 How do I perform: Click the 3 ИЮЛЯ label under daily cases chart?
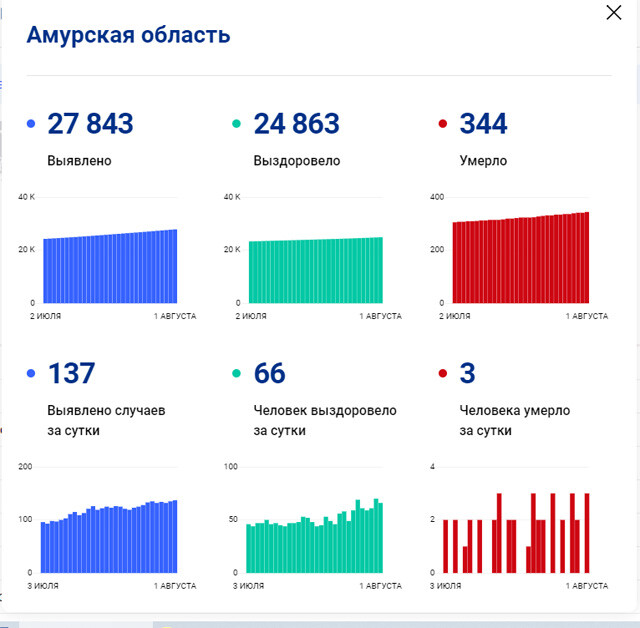tap(43, 586)
